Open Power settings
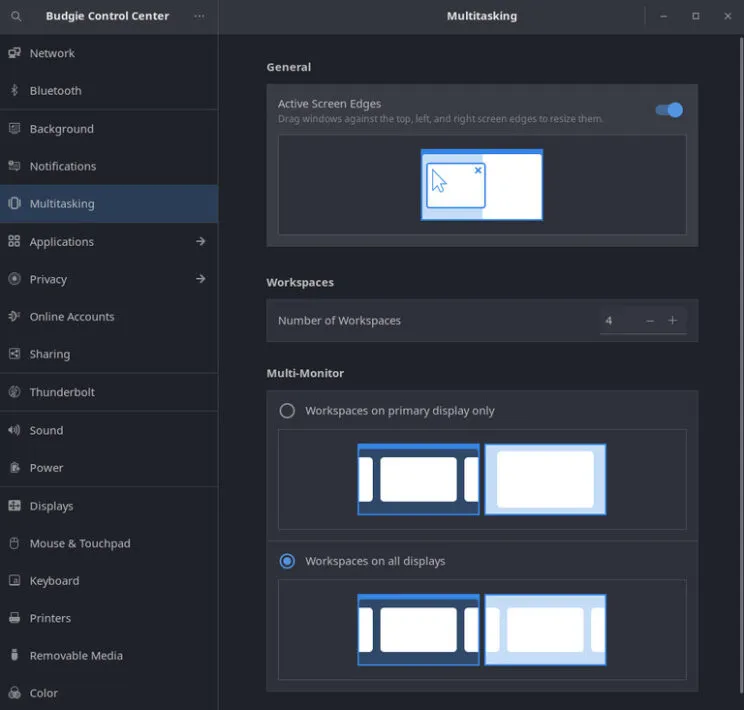The height and width of the screenshot is (710, 744). 109,468
